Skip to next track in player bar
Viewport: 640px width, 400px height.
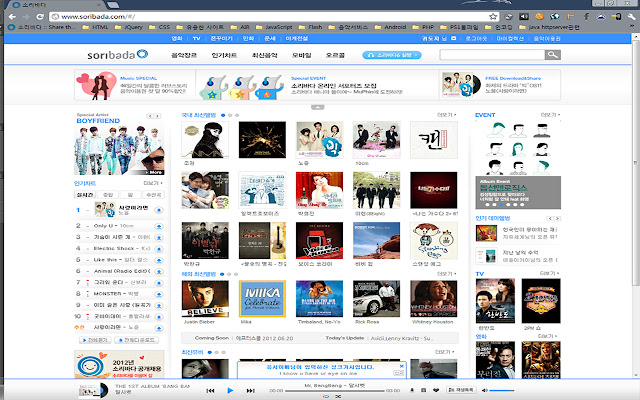252,390
